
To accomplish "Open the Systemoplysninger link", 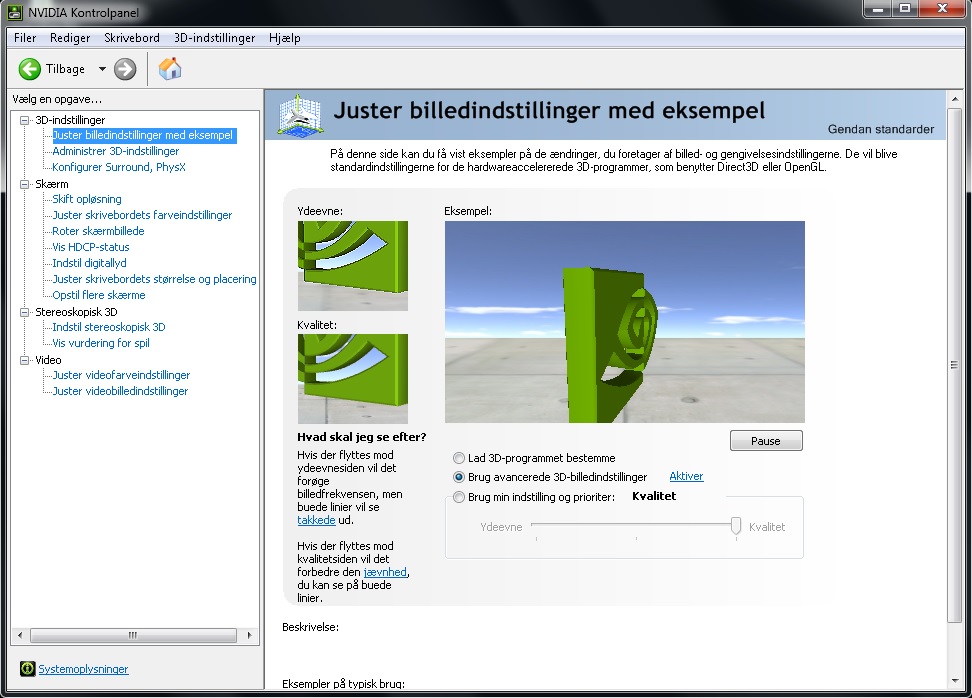I will (x=83, y=669).
